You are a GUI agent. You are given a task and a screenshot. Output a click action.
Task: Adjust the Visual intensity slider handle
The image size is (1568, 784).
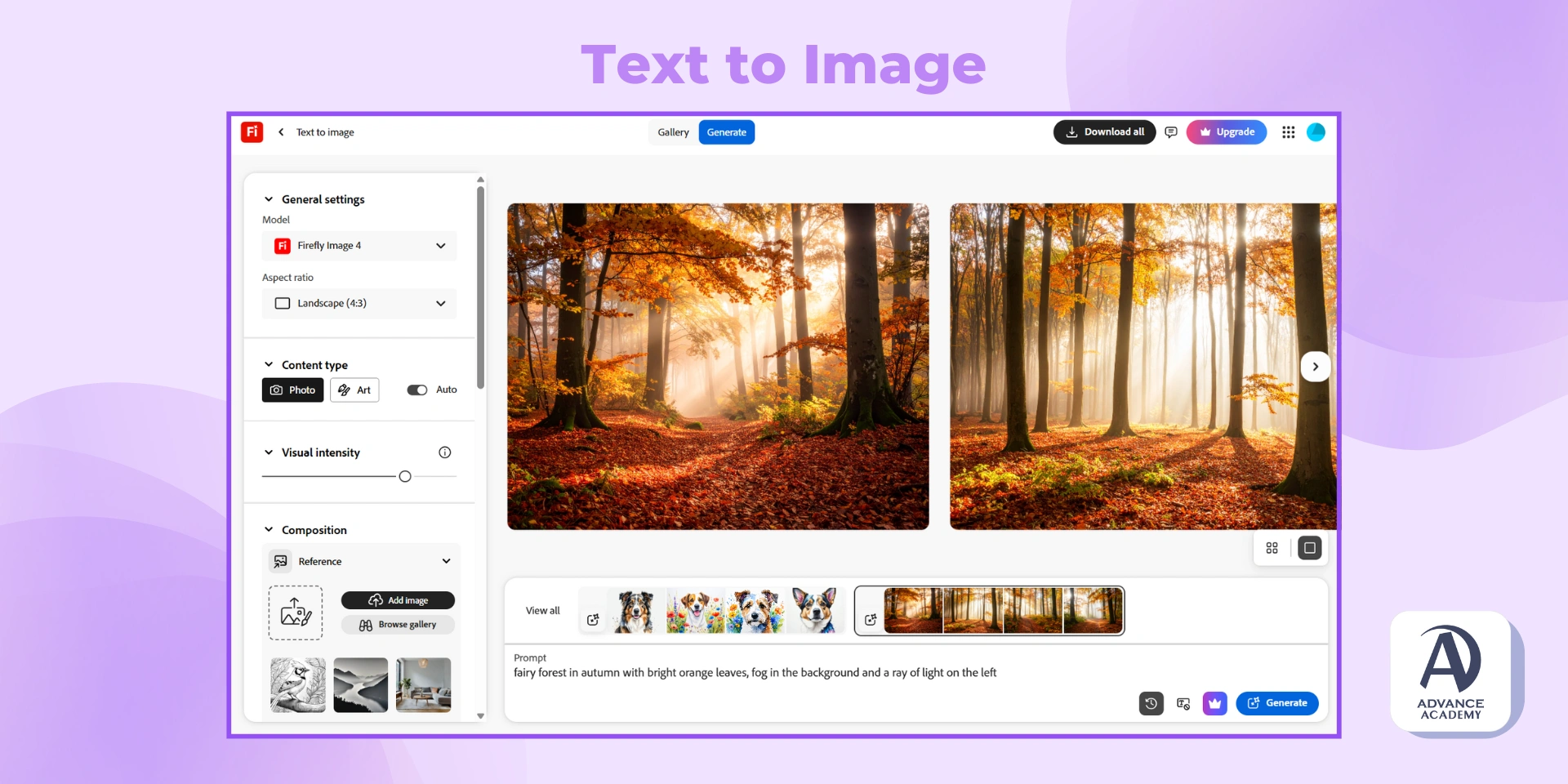click(x=405, y=477)
